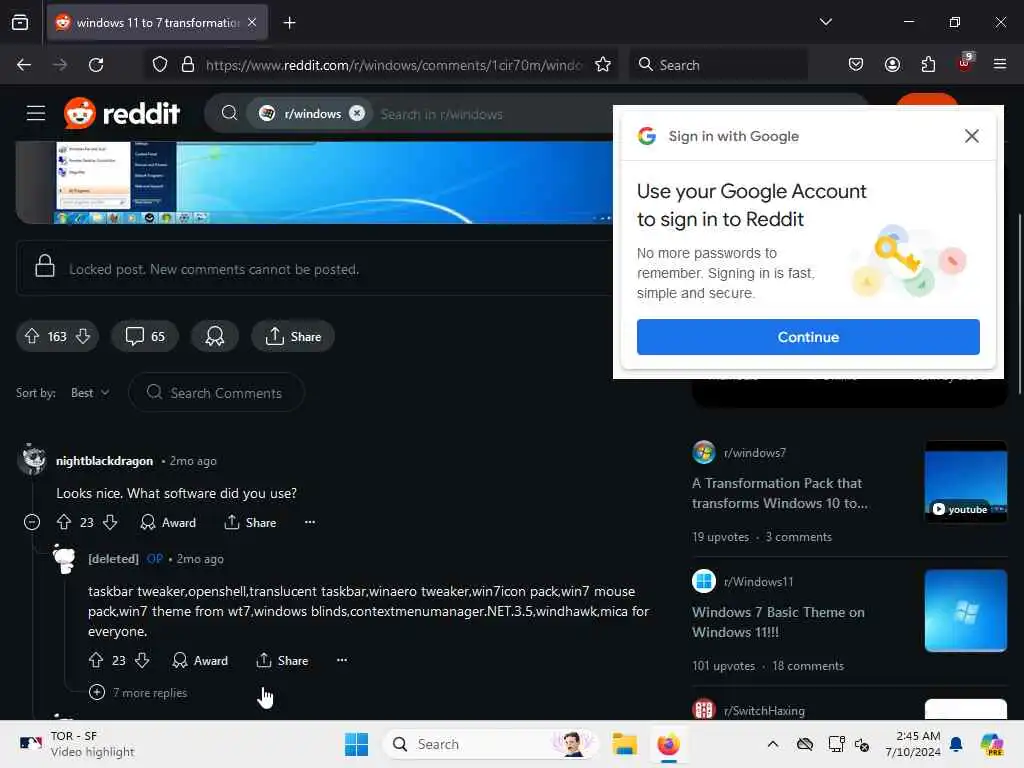
Task: Show hidden system tray icons
Action: click(773, 744)
